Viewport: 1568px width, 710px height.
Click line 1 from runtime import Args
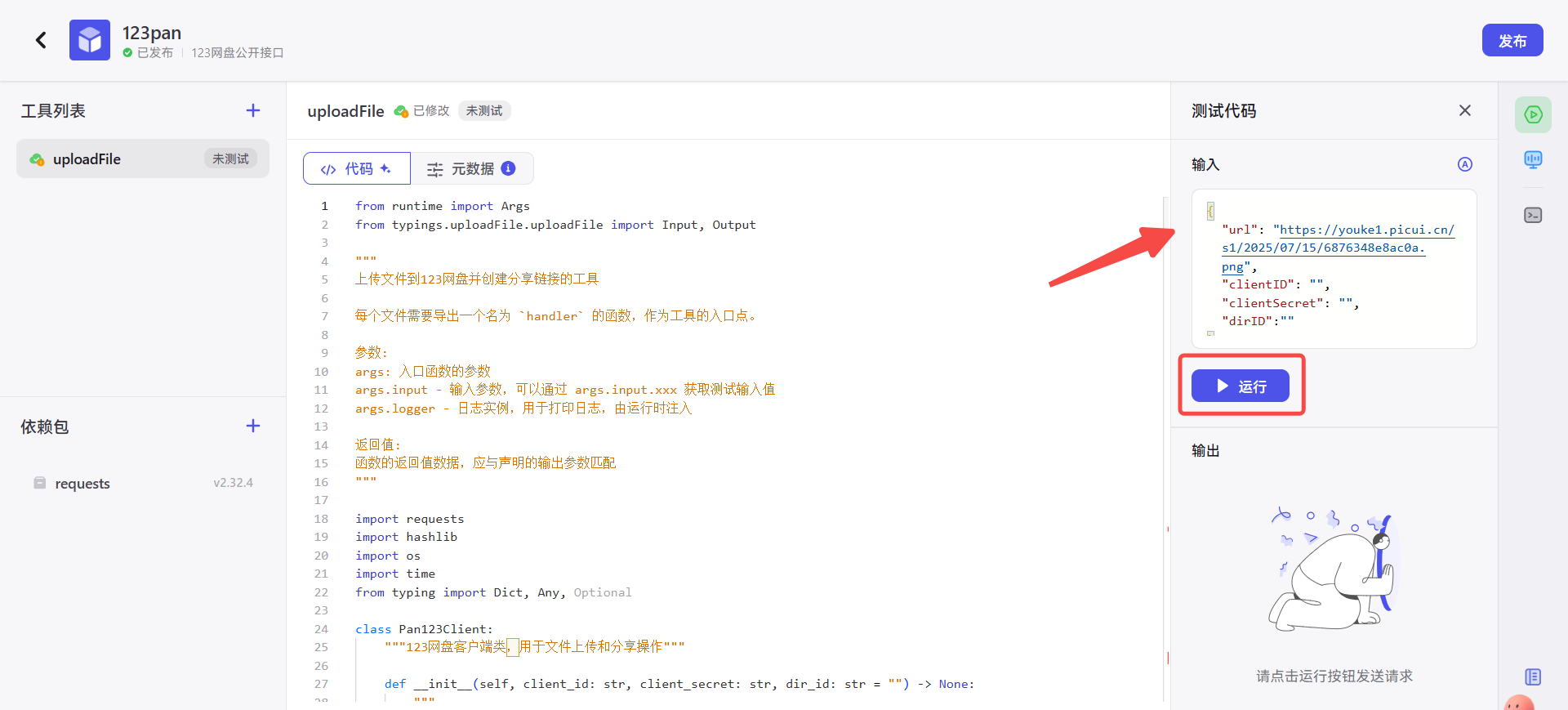[x=443, y=206]
